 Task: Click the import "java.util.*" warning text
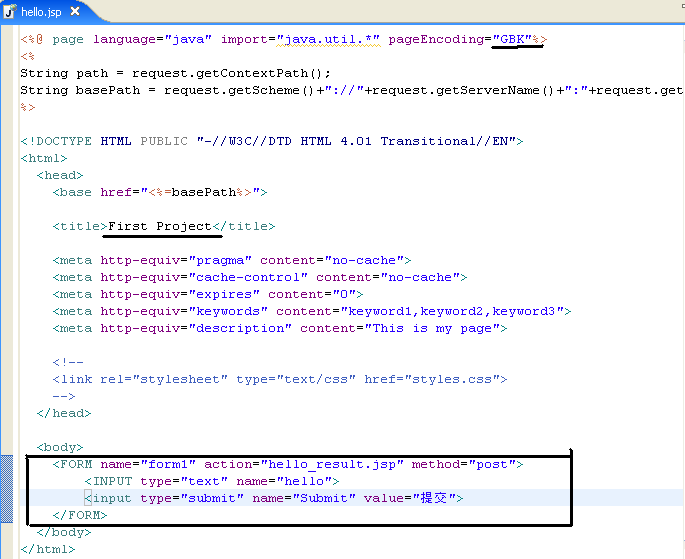(x=328, y=39)
